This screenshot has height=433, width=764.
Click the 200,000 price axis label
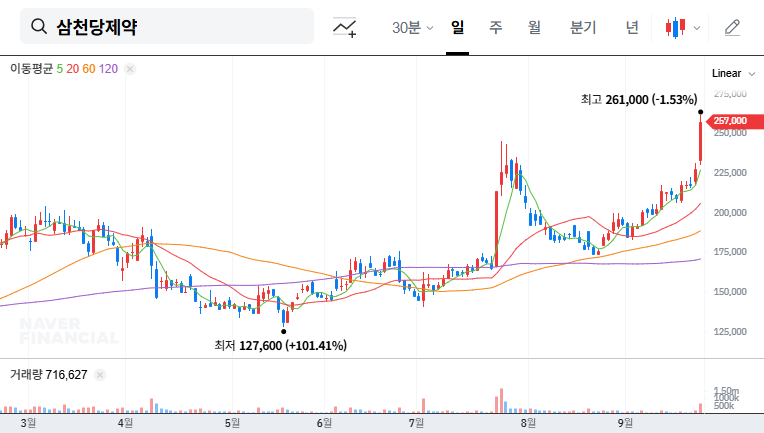click(730, 213)
